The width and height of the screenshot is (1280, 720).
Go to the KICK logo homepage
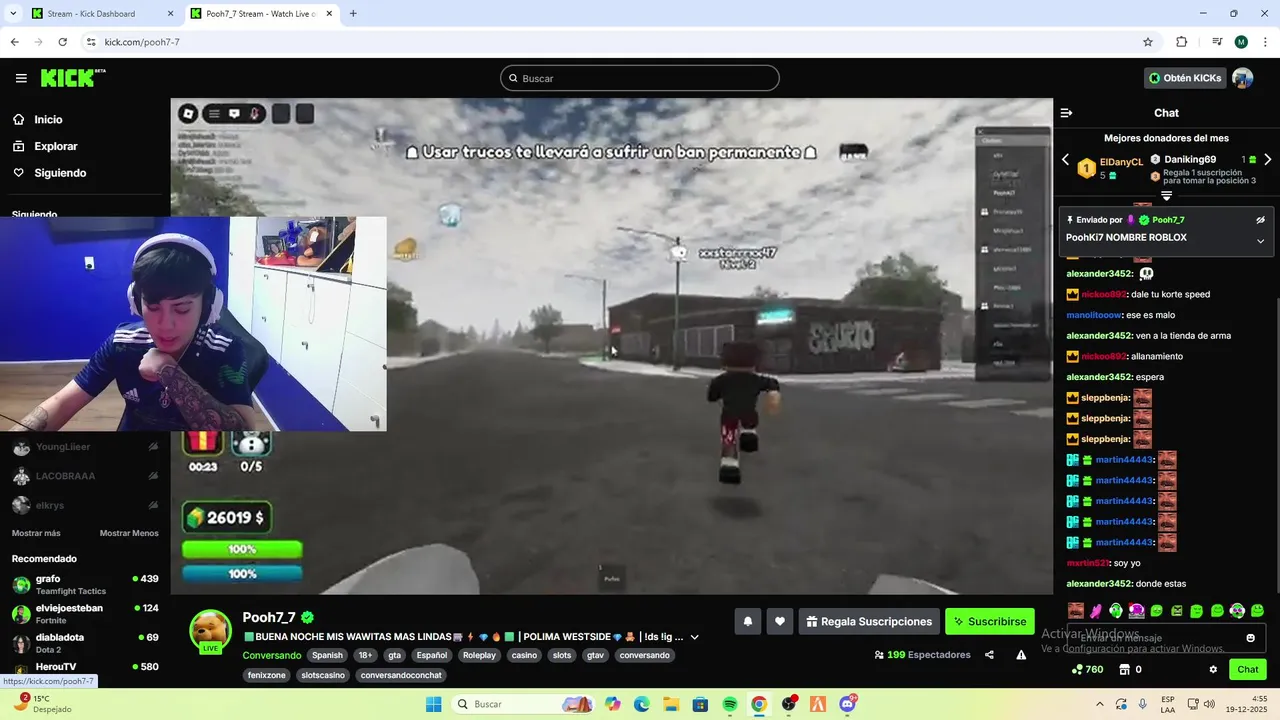[x=73, y=78]
